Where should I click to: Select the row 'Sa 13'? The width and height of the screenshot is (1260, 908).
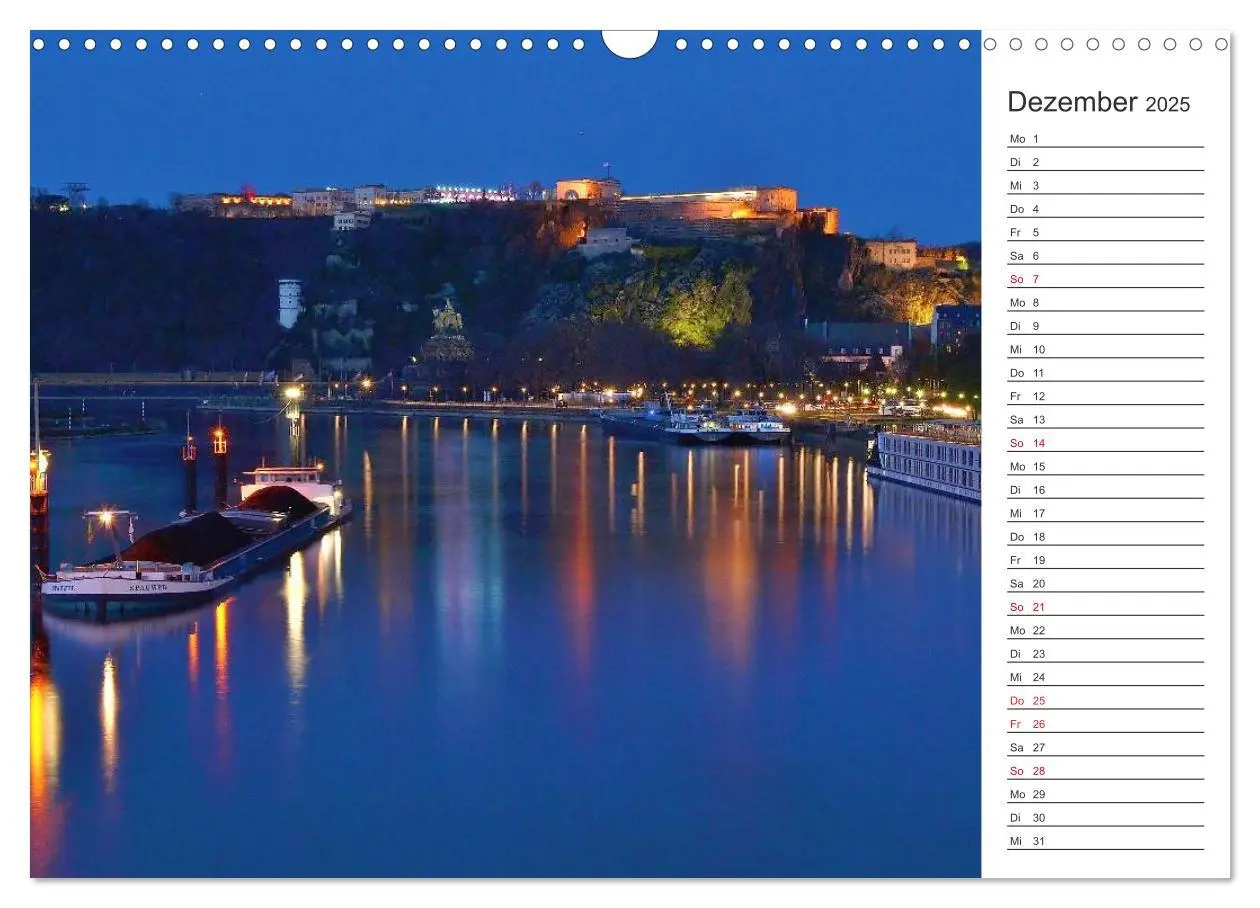pos(1106,419)
